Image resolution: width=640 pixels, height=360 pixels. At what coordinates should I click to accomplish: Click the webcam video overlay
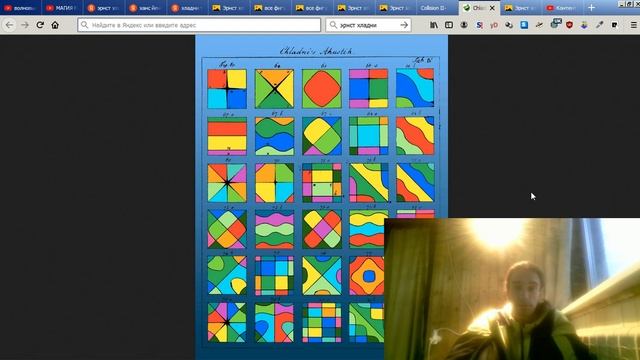pyautogui.click(x=512, y=289)
